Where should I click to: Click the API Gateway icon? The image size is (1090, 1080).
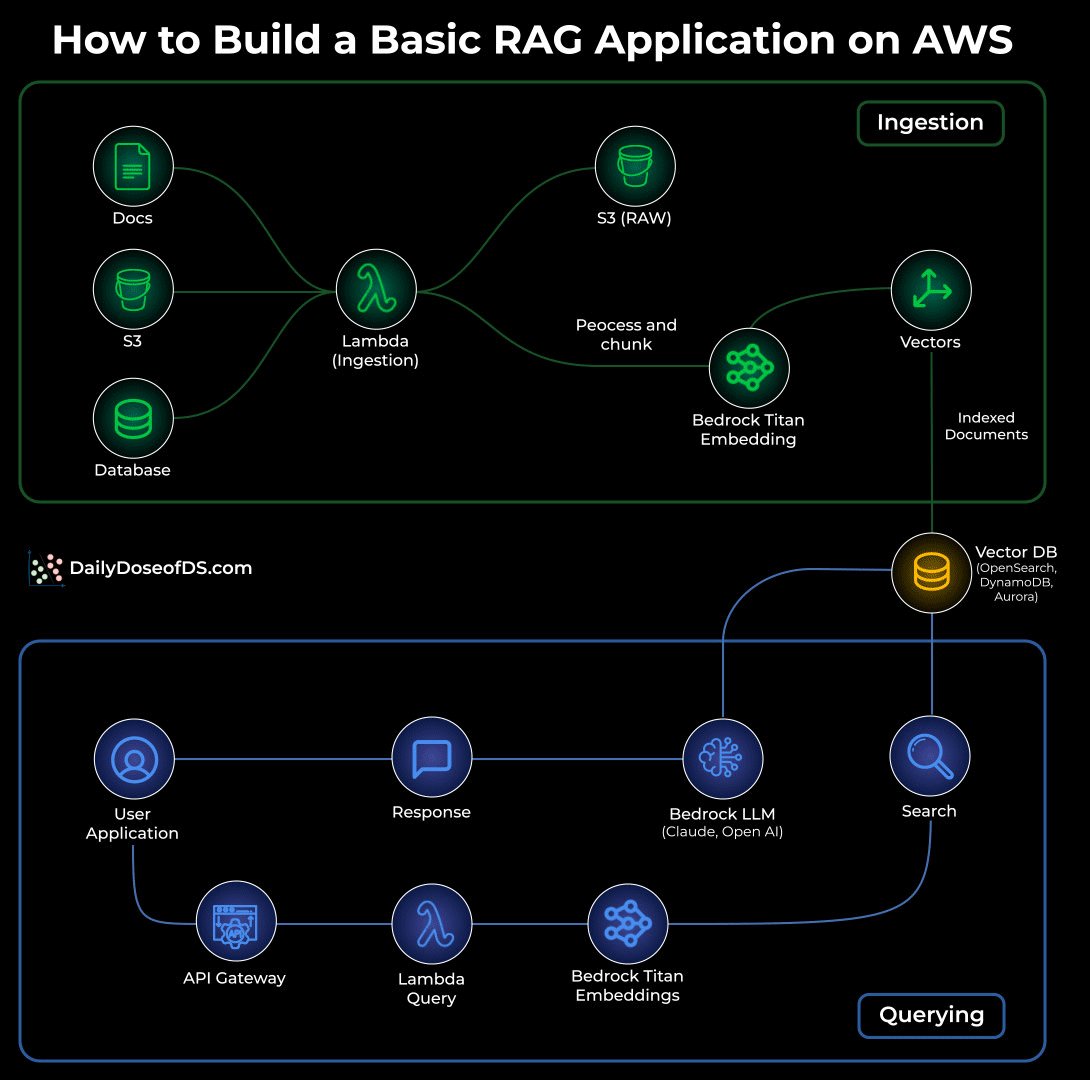click(x=236, y=922)
